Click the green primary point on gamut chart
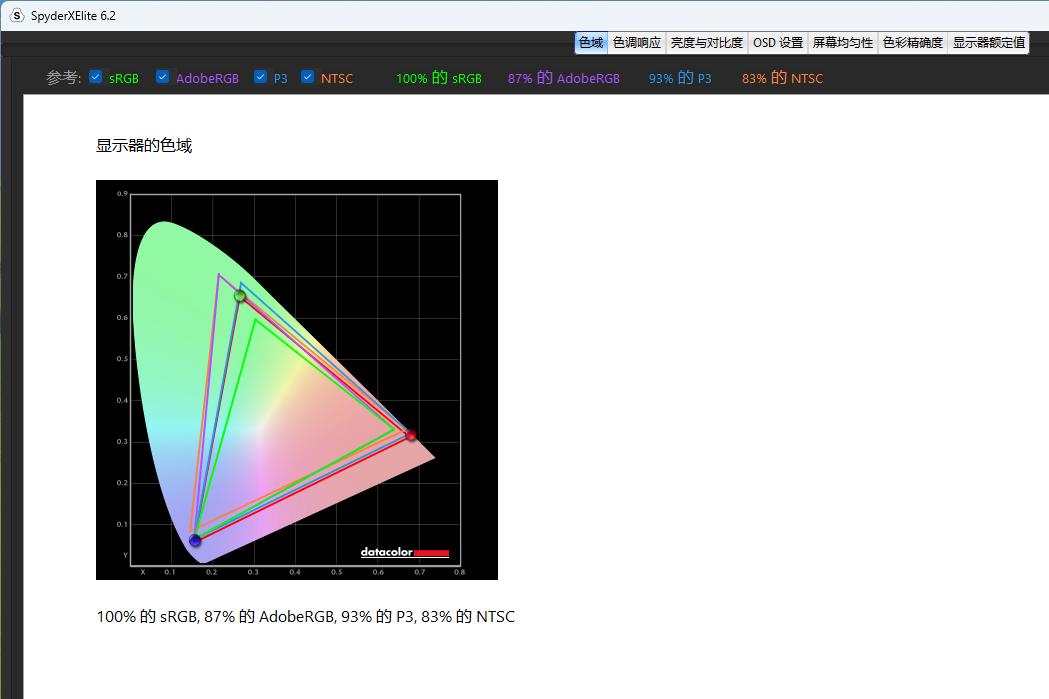 pos(240,296)
